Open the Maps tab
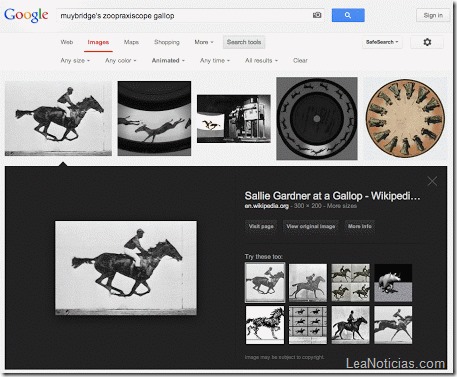 (131, 42)
